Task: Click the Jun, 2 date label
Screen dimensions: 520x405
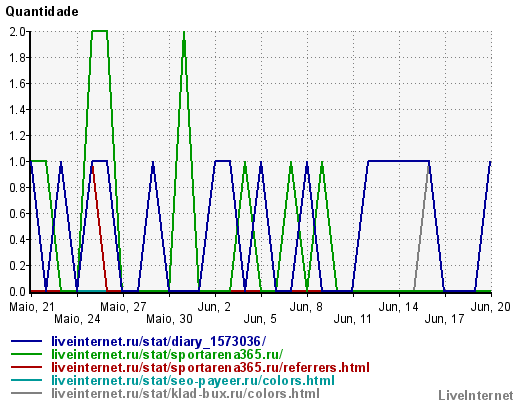Action: [x=214, y=307]
